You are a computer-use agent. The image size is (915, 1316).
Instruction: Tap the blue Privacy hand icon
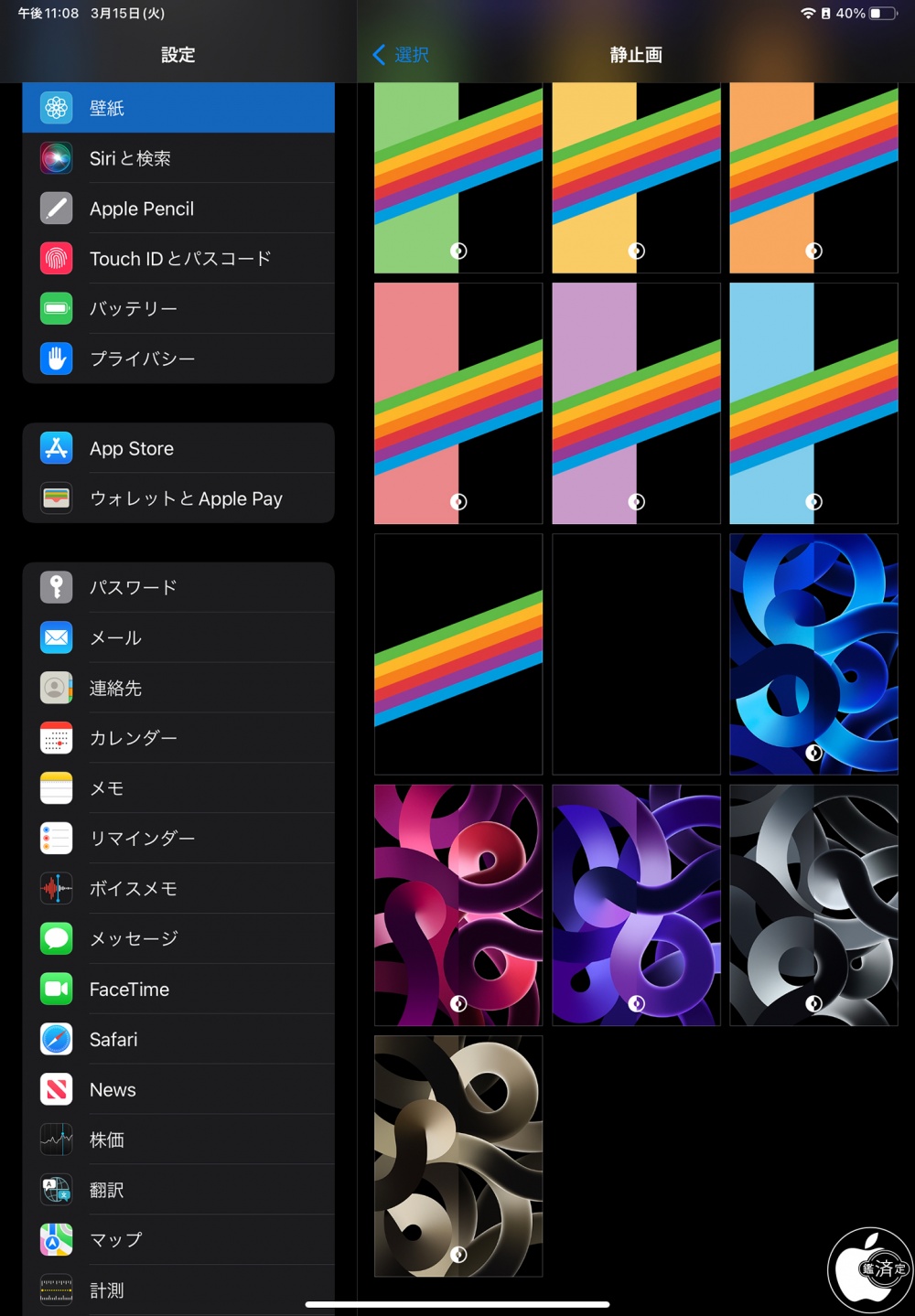[x=56, y=358]
